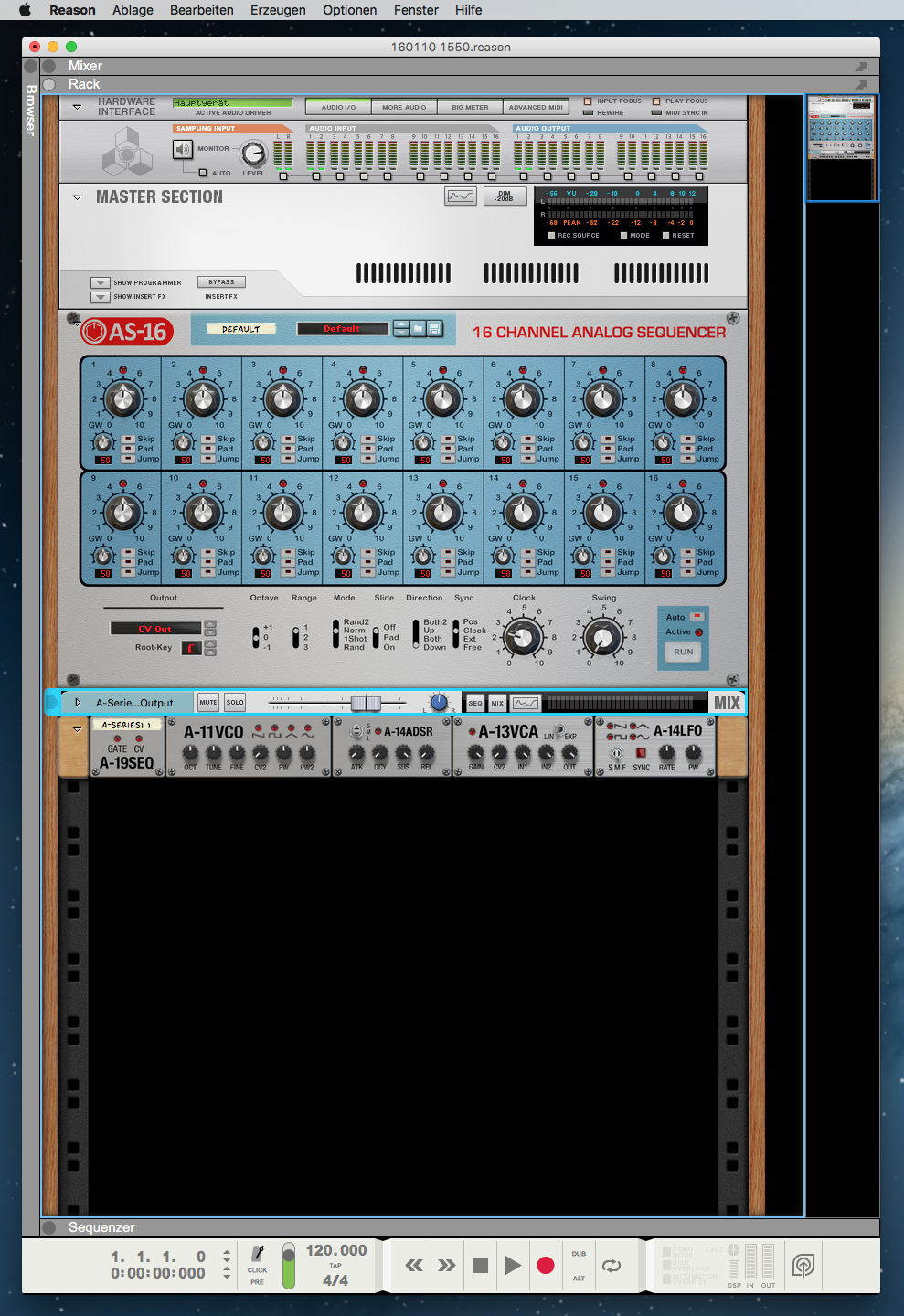904x1316 pixels.
Task: Toggle the ALT button in transport
Action: point(579,1279)
